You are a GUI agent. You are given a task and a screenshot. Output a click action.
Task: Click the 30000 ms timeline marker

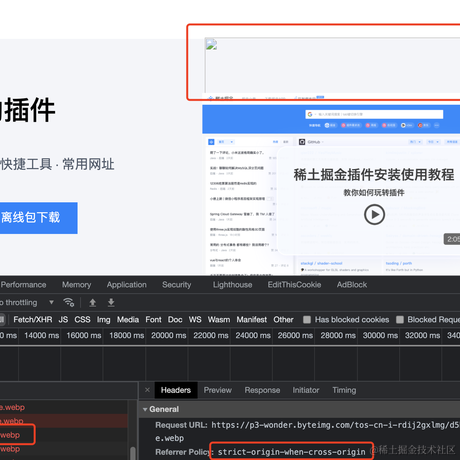tap(380, 335)
